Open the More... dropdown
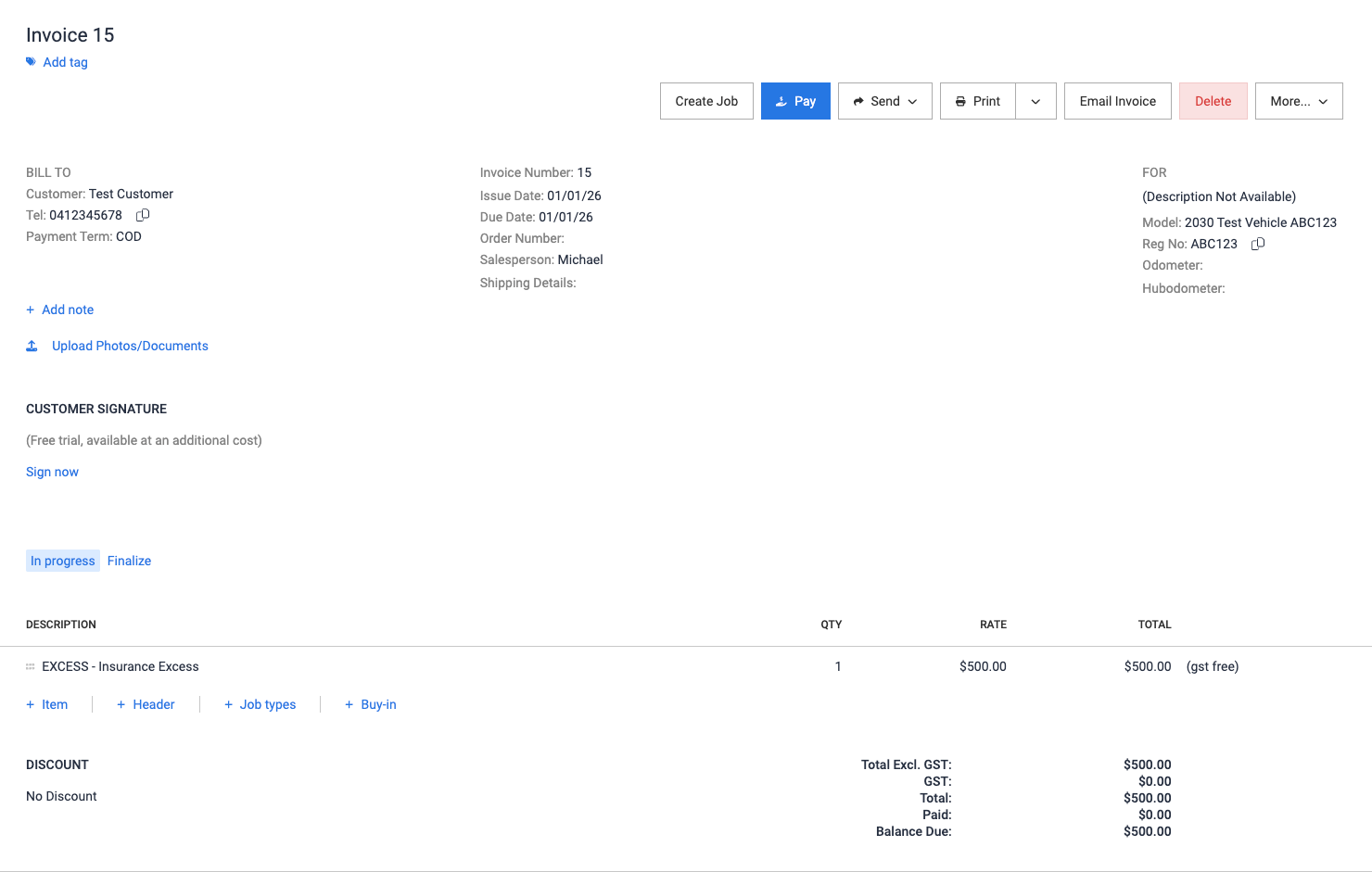The image size is (1372, 872). point(1298,101)
